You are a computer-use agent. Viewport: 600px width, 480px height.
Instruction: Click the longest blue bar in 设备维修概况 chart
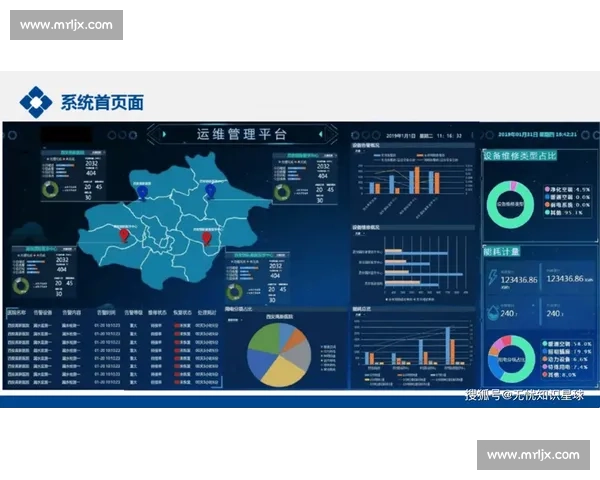(423, 274)
